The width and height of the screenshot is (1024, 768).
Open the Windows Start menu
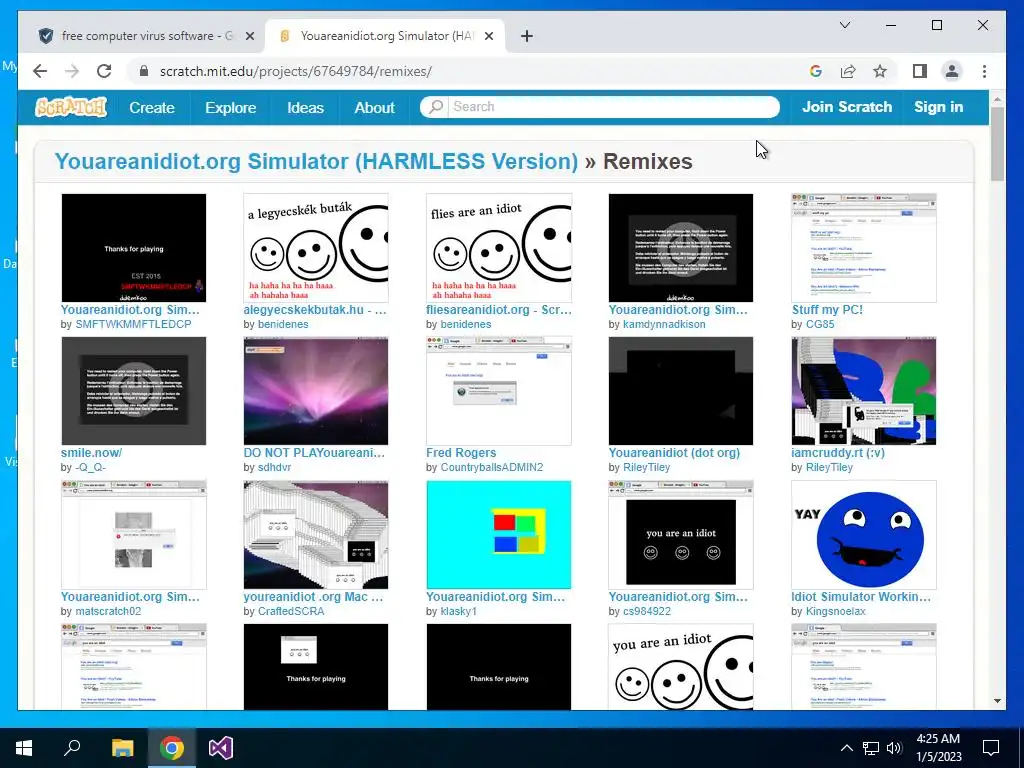tap(24, 747)
